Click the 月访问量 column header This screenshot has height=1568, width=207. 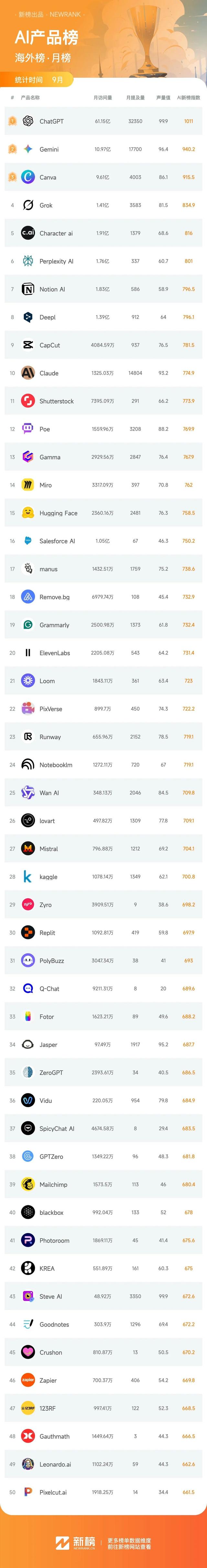tap(102, 97)
